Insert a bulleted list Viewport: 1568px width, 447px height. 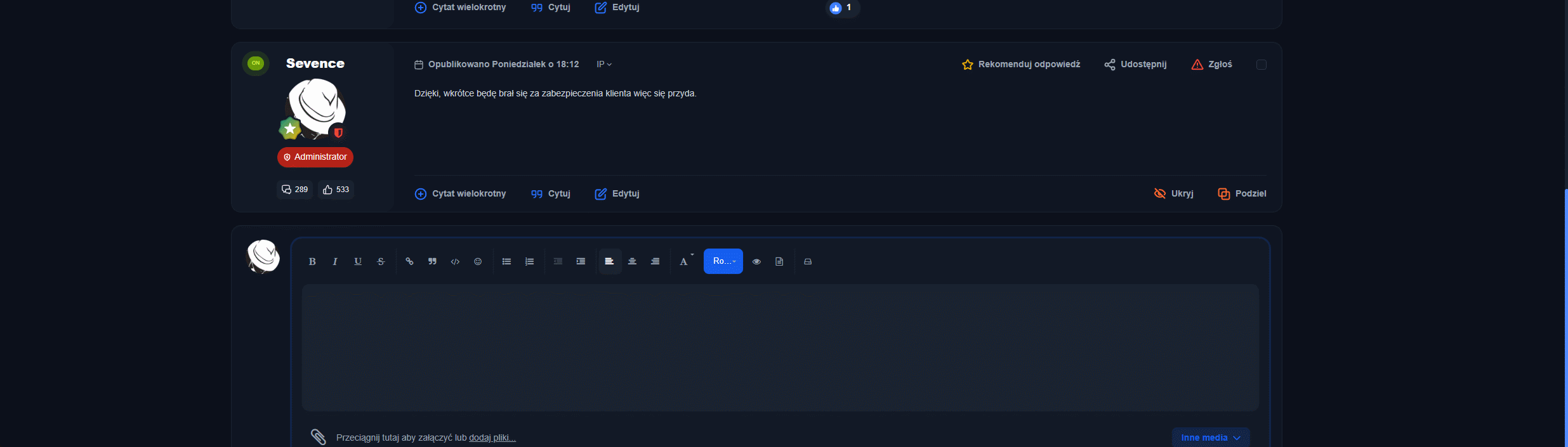tap(506, 261)
